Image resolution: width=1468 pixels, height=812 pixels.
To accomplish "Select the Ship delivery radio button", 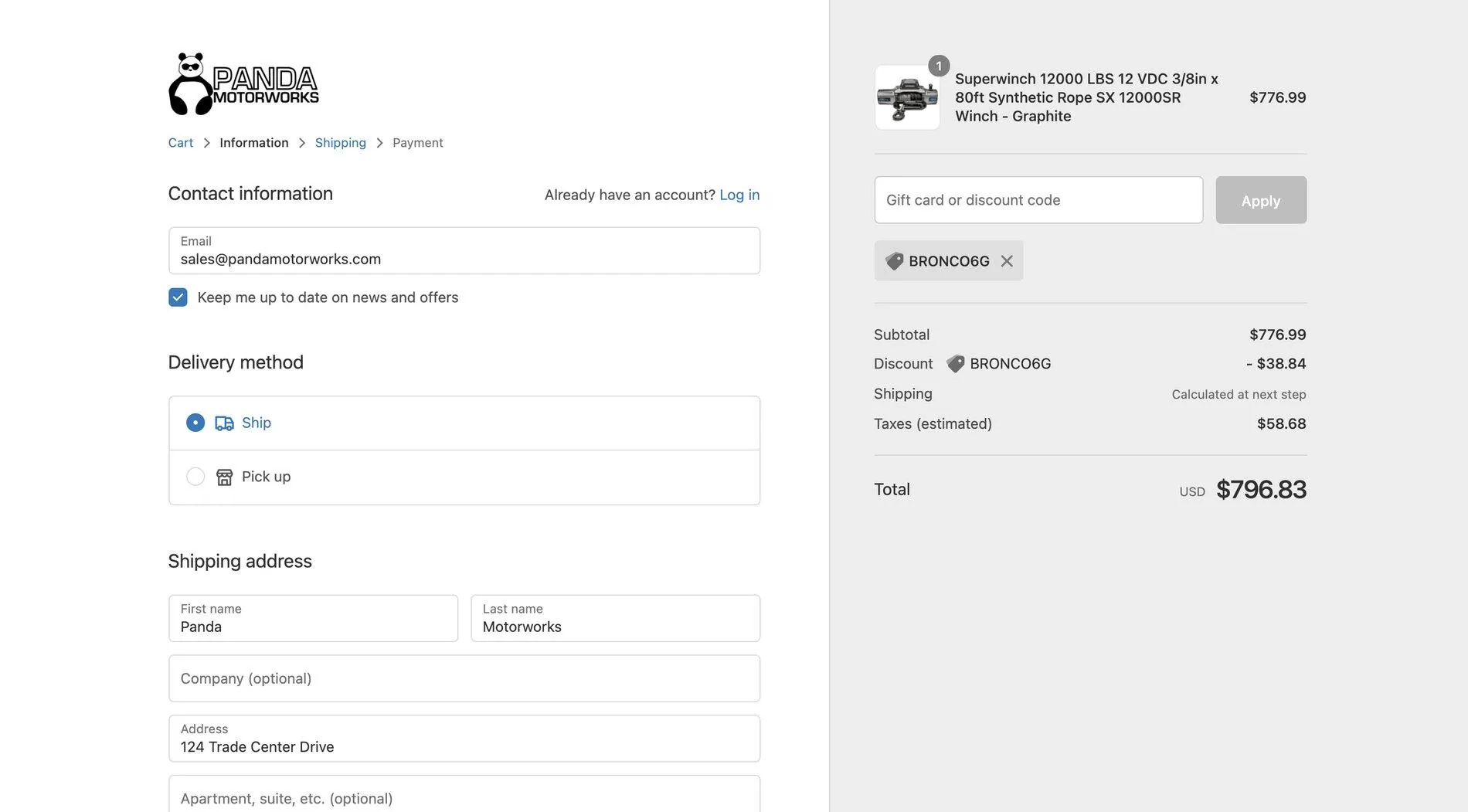I will click(x=195, y=423).
